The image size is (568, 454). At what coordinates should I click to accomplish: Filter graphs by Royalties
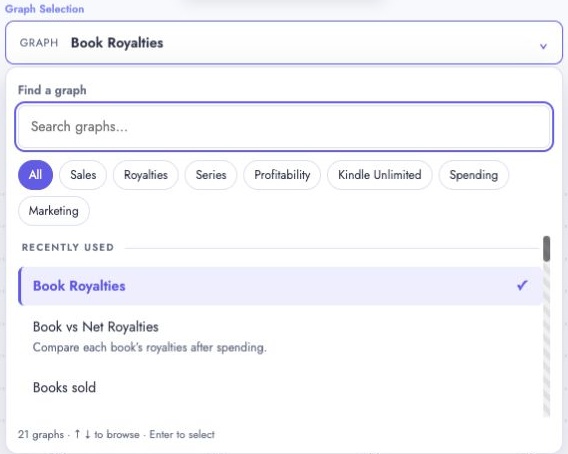146,175
